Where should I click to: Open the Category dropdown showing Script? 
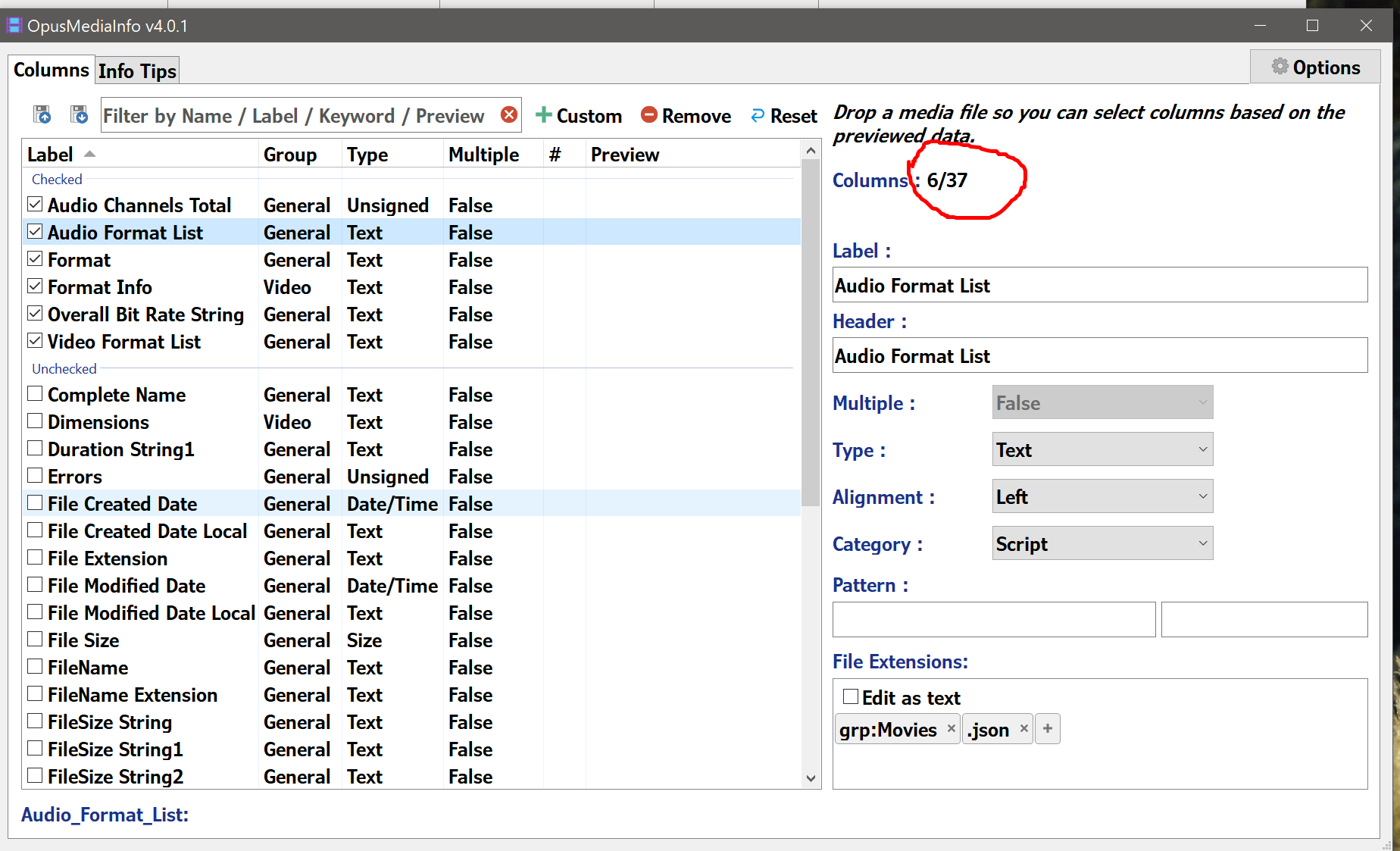coord(1102,543)
